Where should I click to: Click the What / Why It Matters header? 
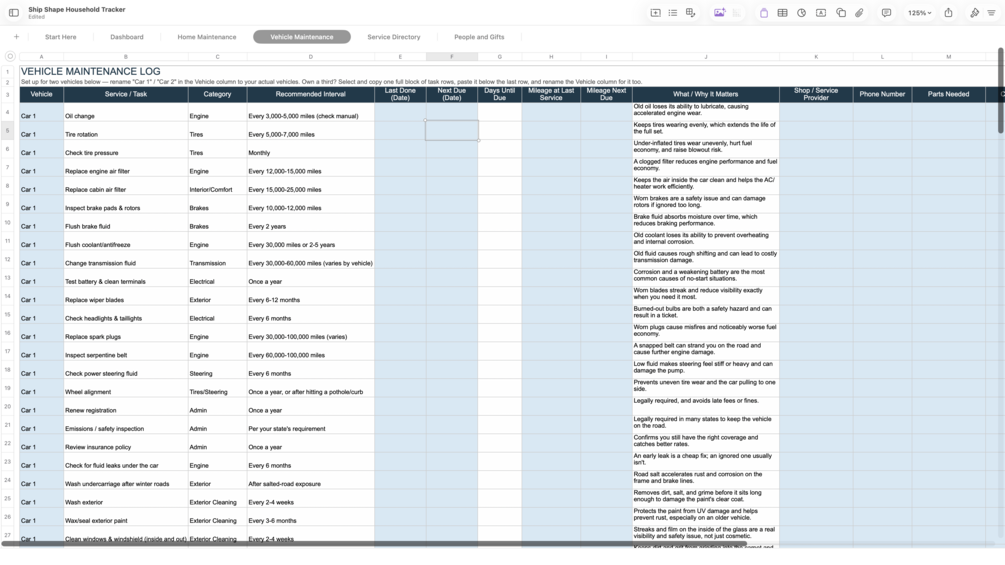(706, 94)
